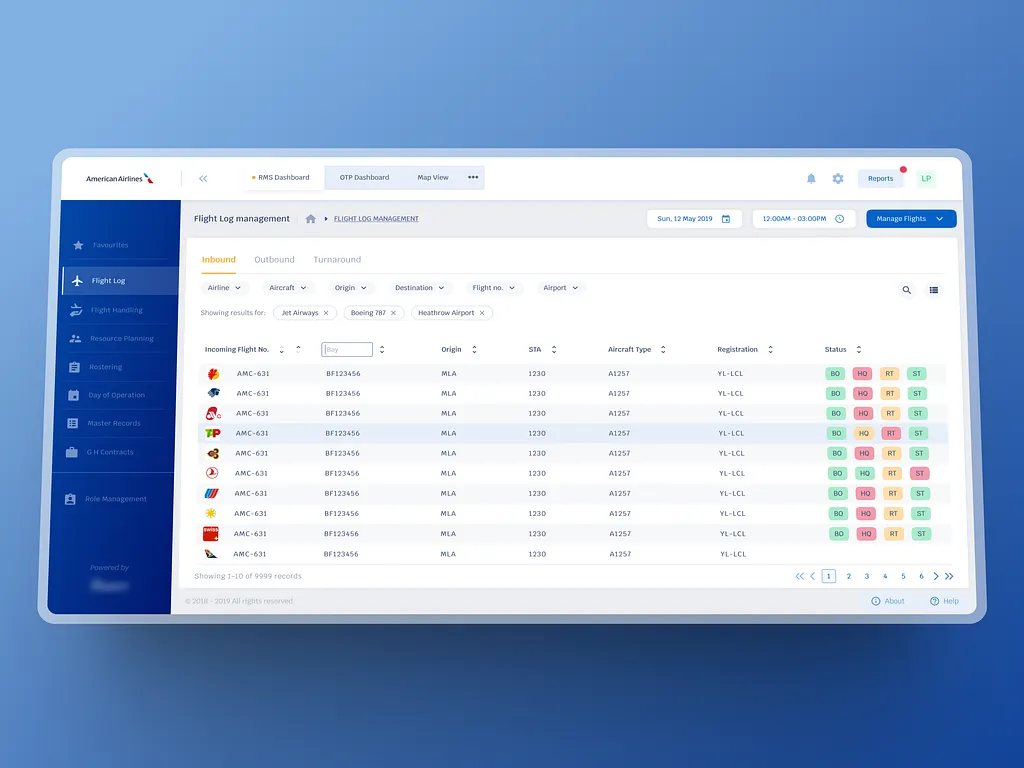Click the home breadcrumb icon

[311, 219]
